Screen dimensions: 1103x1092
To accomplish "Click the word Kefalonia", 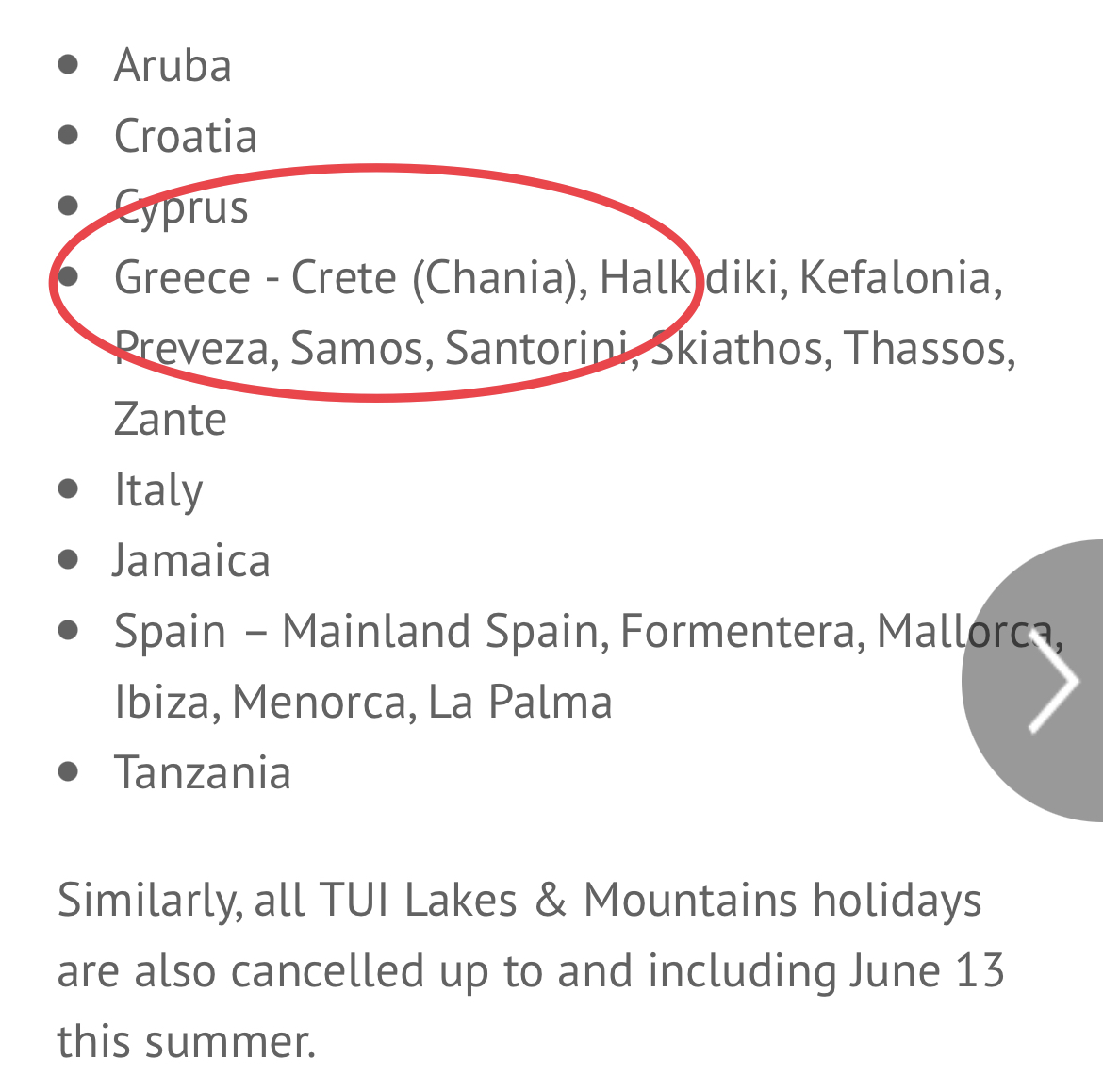I will 896,277.
